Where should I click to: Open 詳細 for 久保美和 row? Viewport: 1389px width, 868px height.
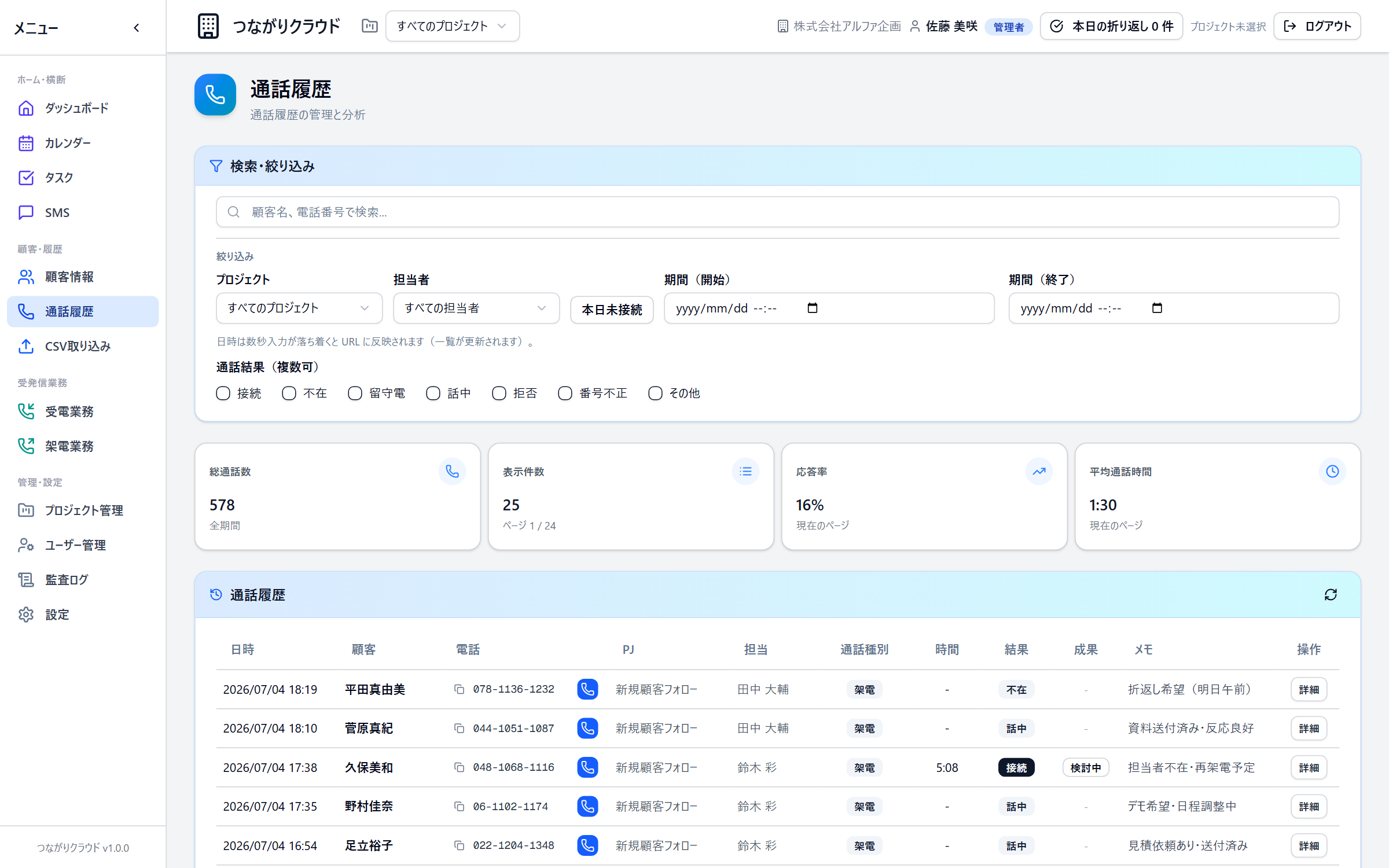pyautogui.click(x=1309, y=767)
